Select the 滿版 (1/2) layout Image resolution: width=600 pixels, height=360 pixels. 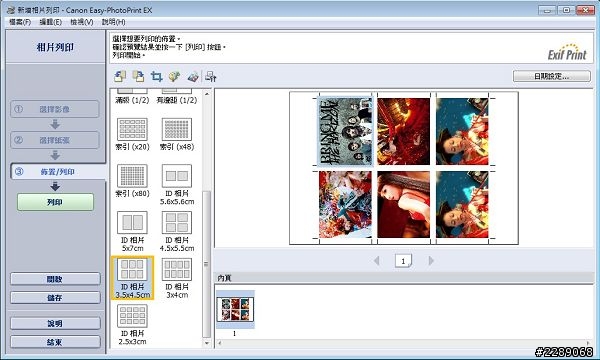[132, 96]
